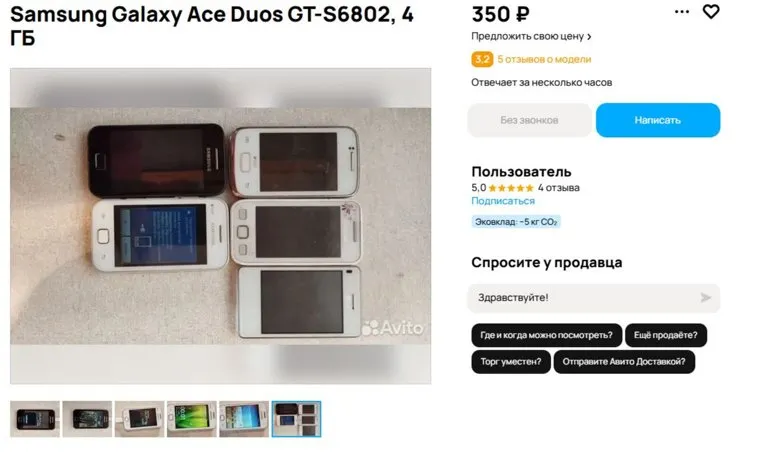Click the five-star seller rating
Image resolution: width=760 pixels, height=464 pixels.
point(511,188)
